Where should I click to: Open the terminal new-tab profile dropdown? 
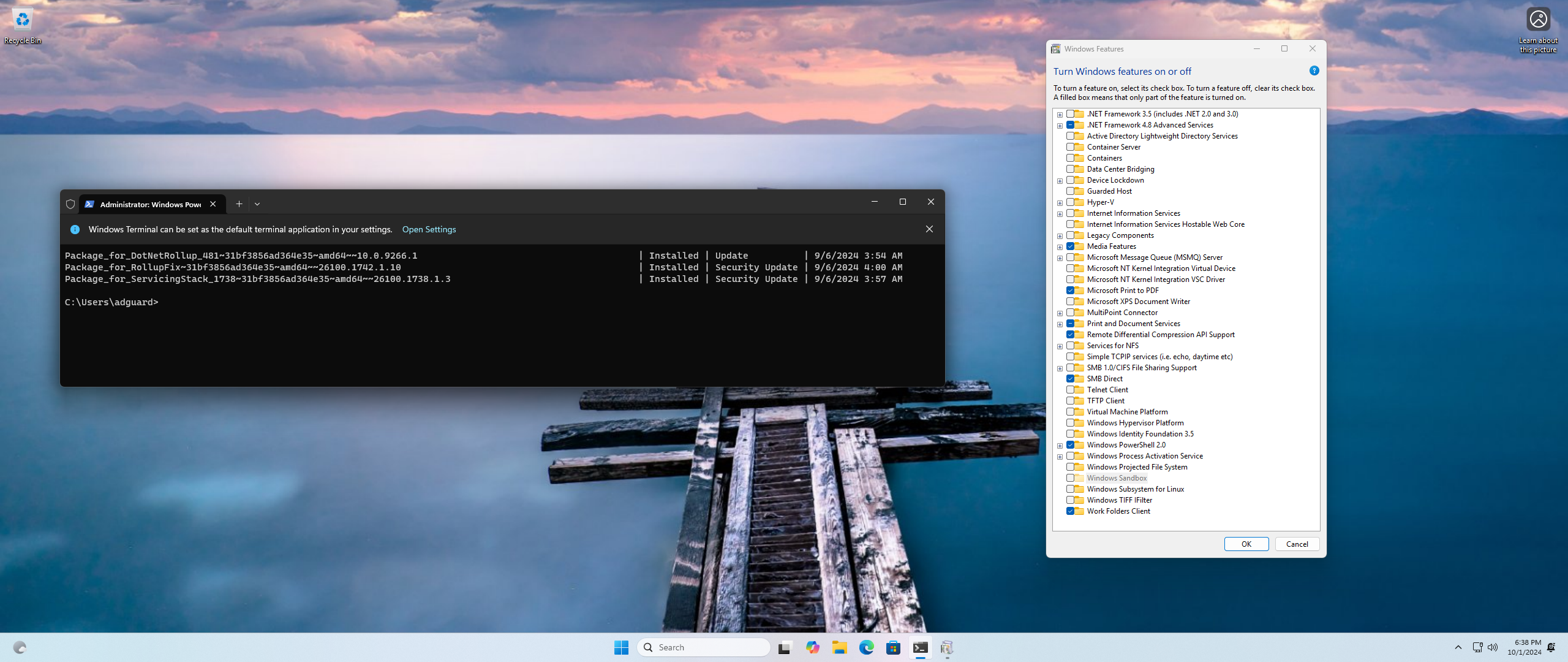[257, 204]
